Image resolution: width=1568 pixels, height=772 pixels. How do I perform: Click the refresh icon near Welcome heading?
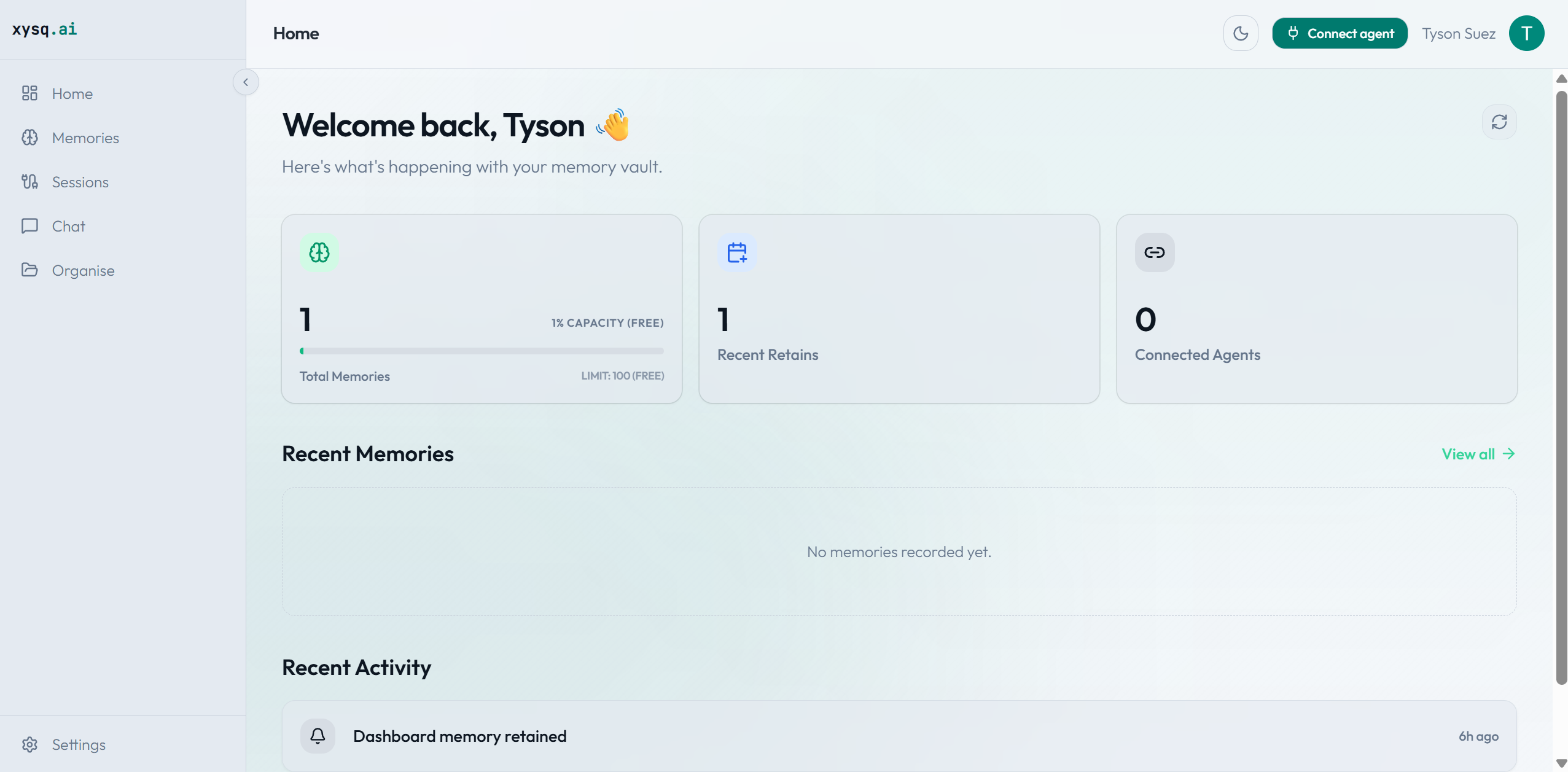click(1499, 122)
